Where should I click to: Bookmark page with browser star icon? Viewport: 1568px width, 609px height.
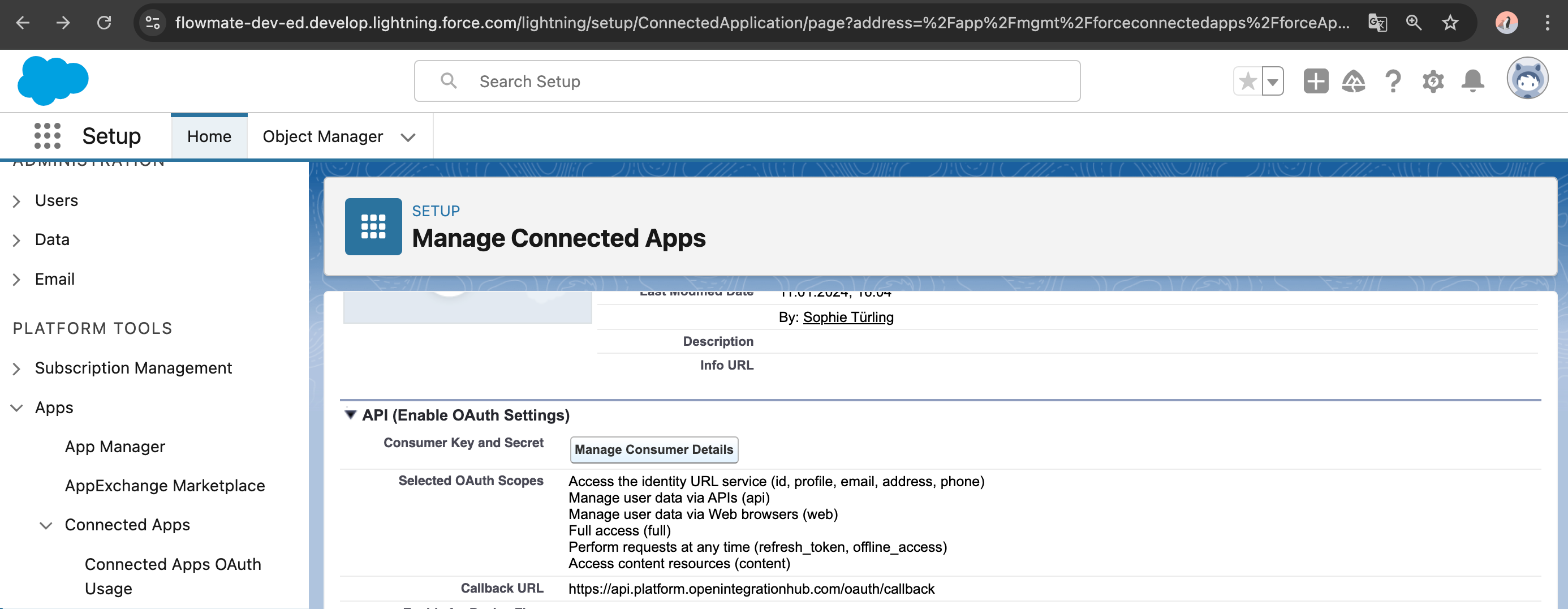[1450, 23]
